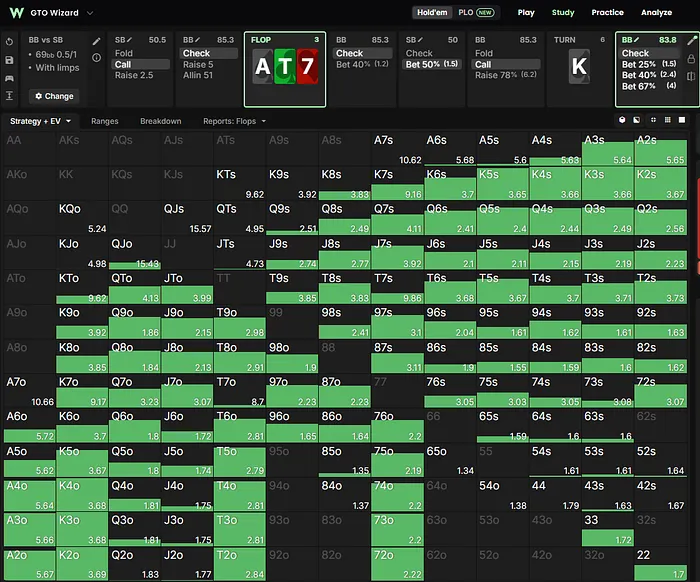Click the KQo hand cell

(x=83, y=218)
